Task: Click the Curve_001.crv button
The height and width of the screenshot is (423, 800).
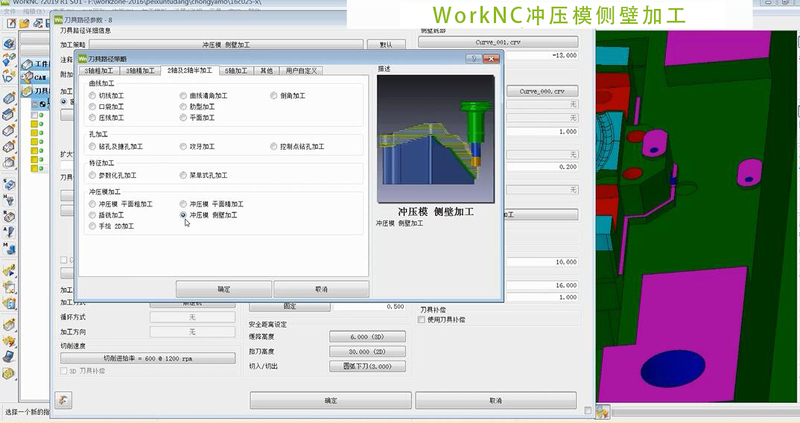Action: pyautogui.click(x=498, y=42)
